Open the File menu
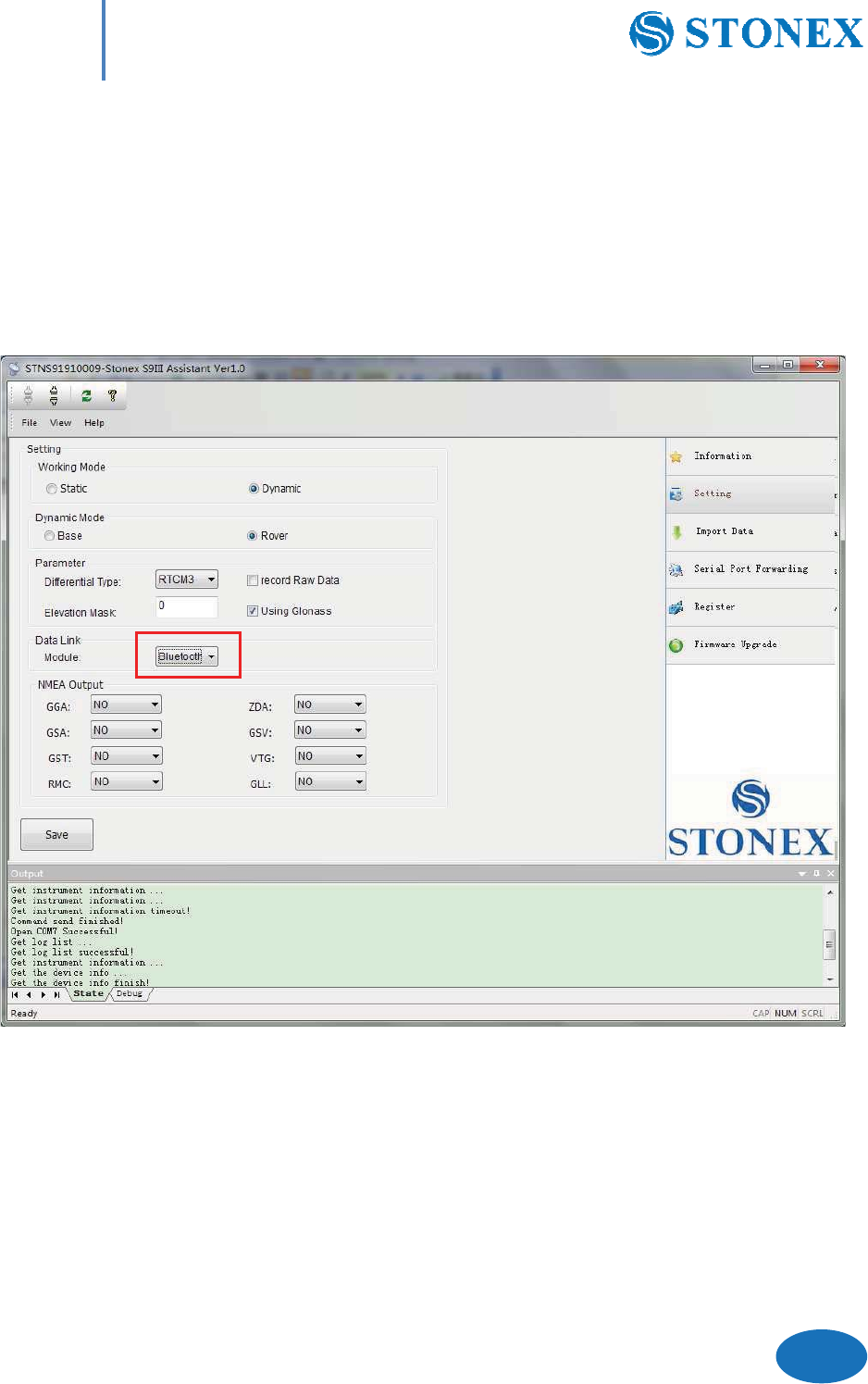 click(x=30, y=423)
